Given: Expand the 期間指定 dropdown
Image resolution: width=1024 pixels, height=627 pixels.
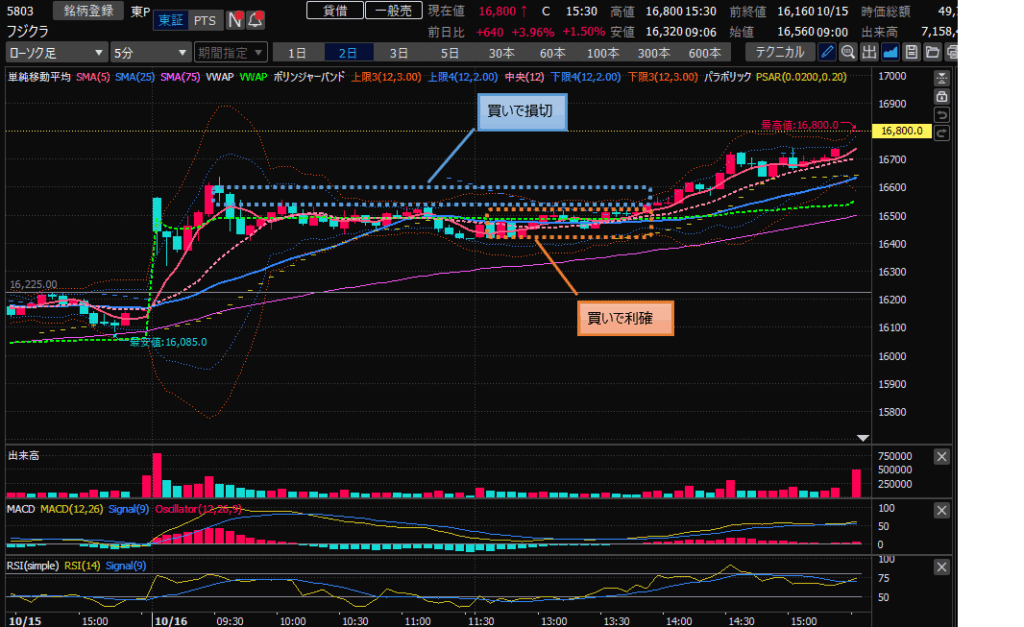Looking at the screenshot, I should (x=230, y=52).
